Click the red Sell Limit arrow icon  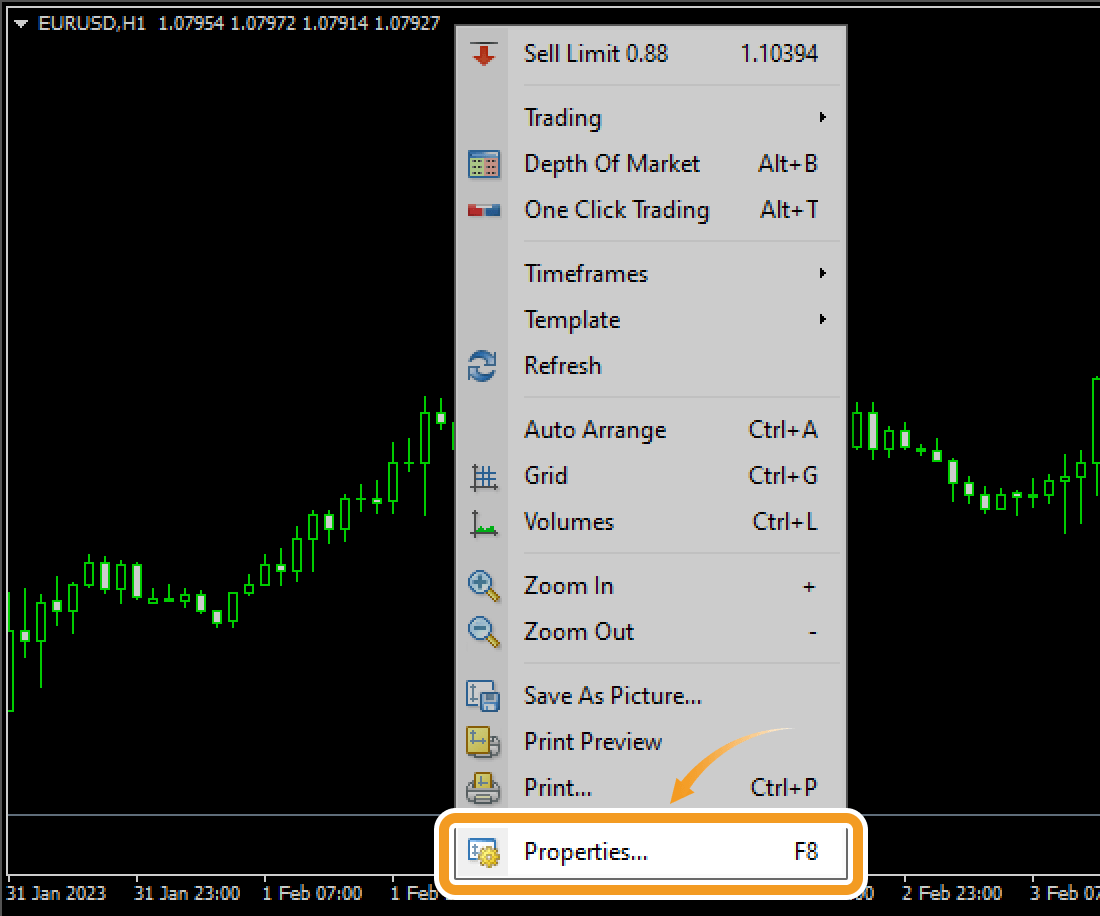click(483, 54)
